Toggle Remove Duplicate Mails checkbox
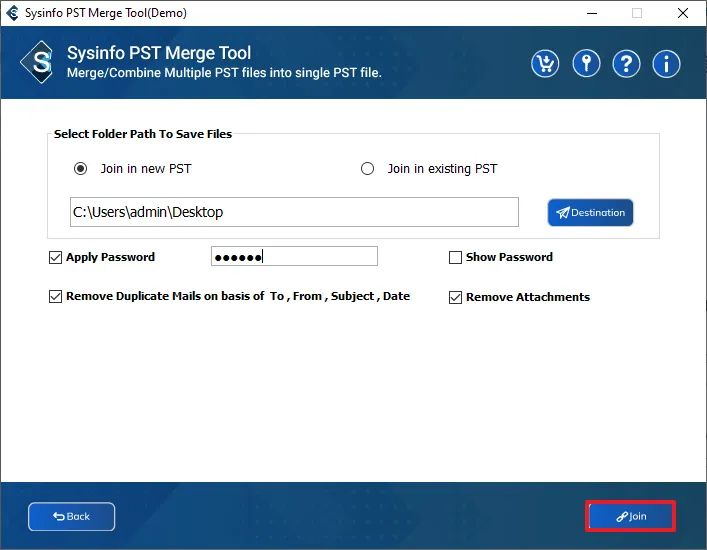707x550 pixels. click(x=56, y=297)
